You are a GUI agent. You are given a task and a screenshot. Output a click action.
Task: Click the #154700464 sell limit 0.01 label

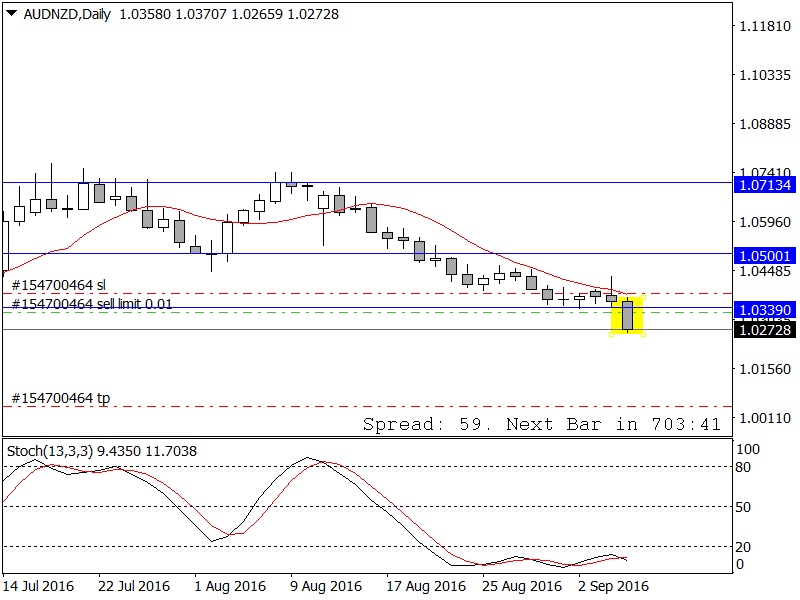[x=92, y=304]
